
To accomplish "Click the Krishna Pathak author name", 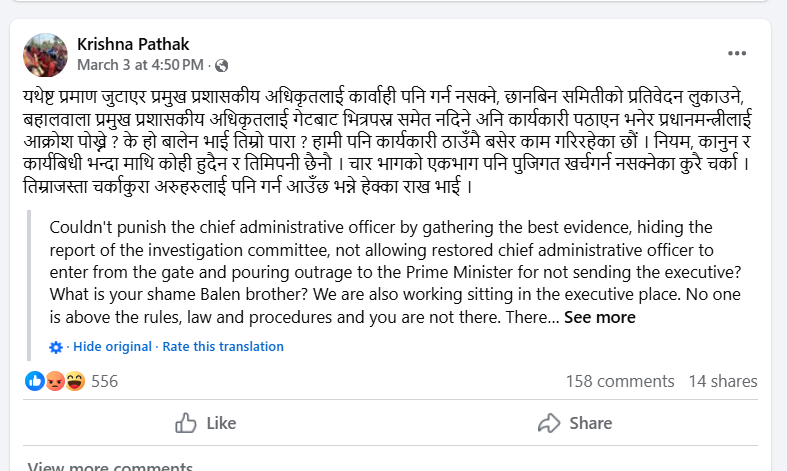I will (x=133, y=44).
